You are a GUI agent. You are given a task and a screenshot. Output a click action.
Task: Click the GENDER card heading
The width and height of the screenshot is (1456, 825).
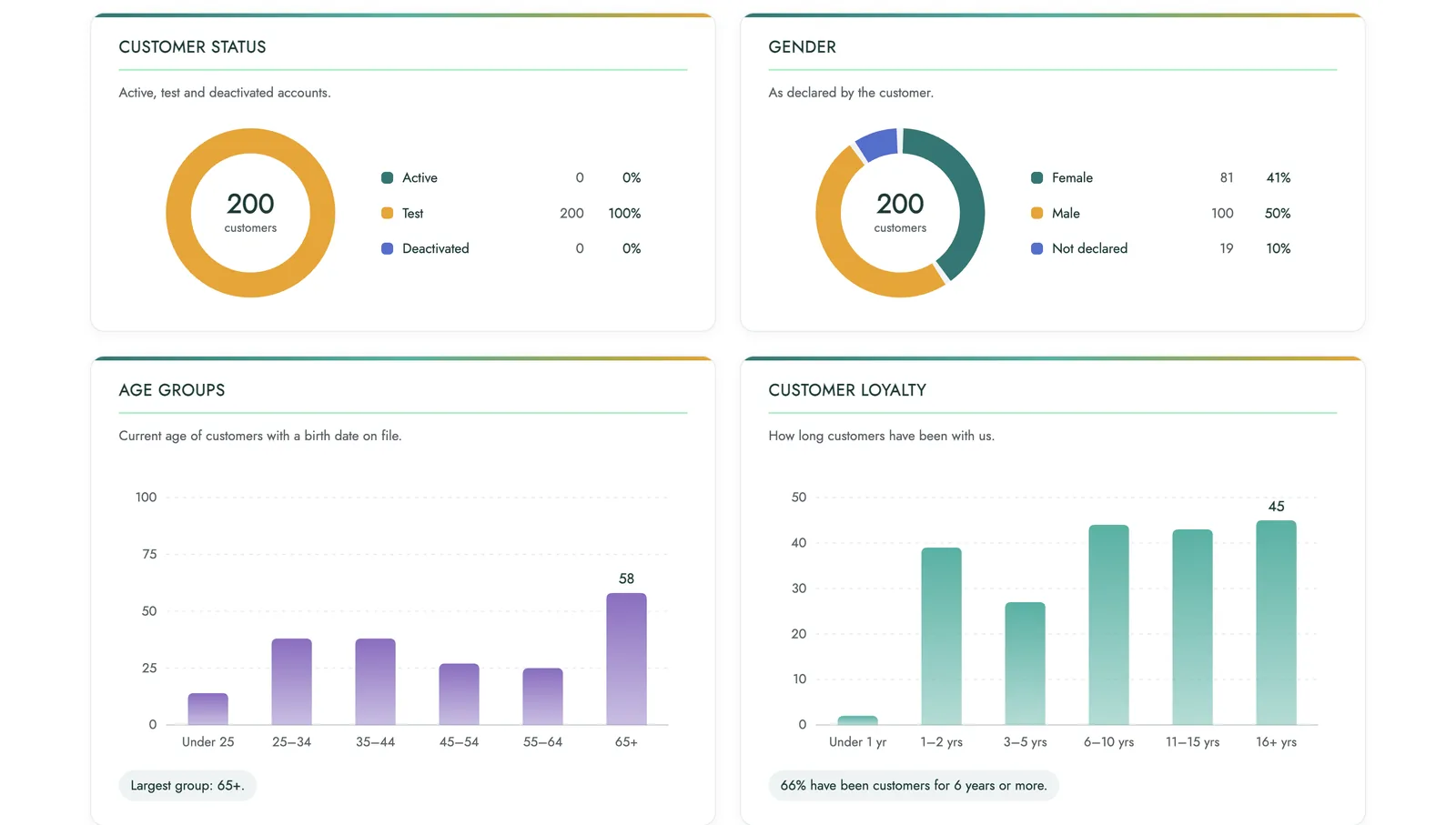point(802,47)
